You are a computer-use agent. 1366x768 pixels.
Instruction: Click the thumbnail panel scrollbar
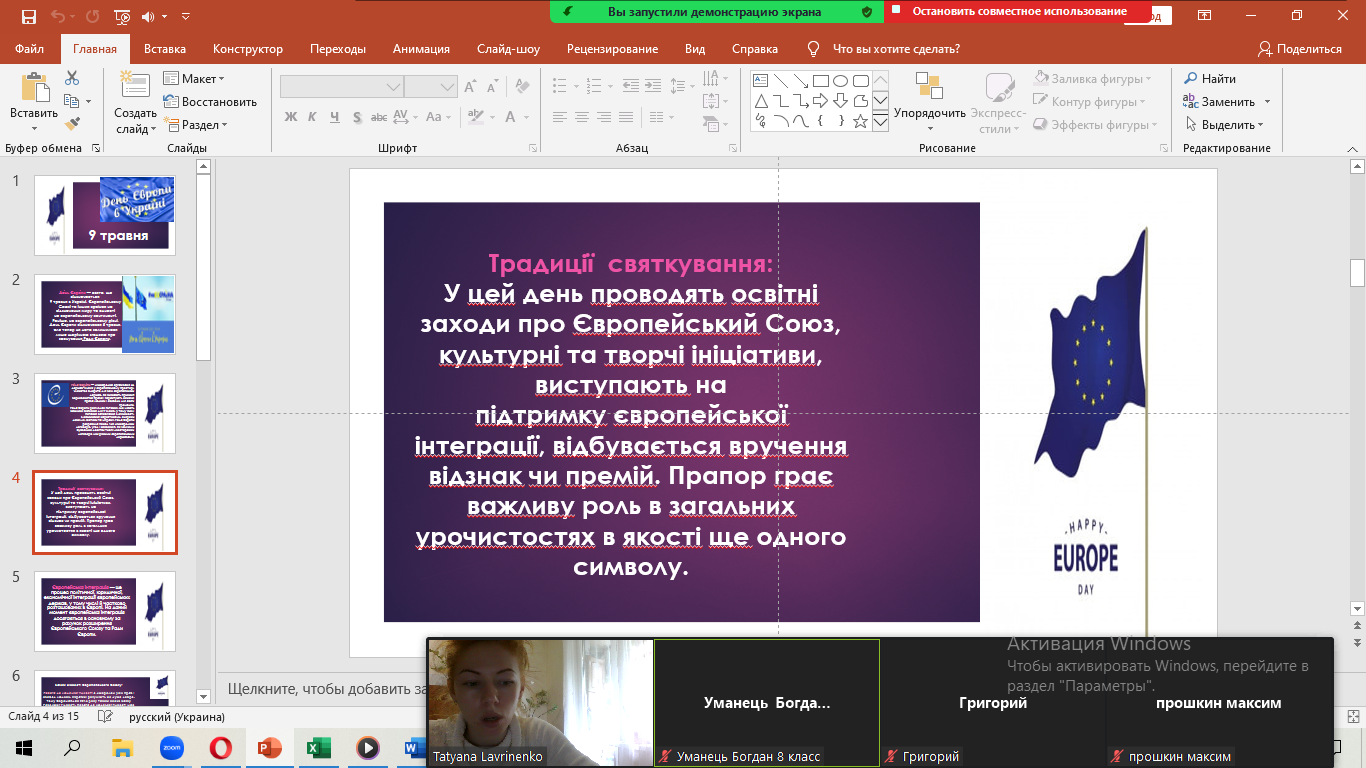(x=204, y=270)
